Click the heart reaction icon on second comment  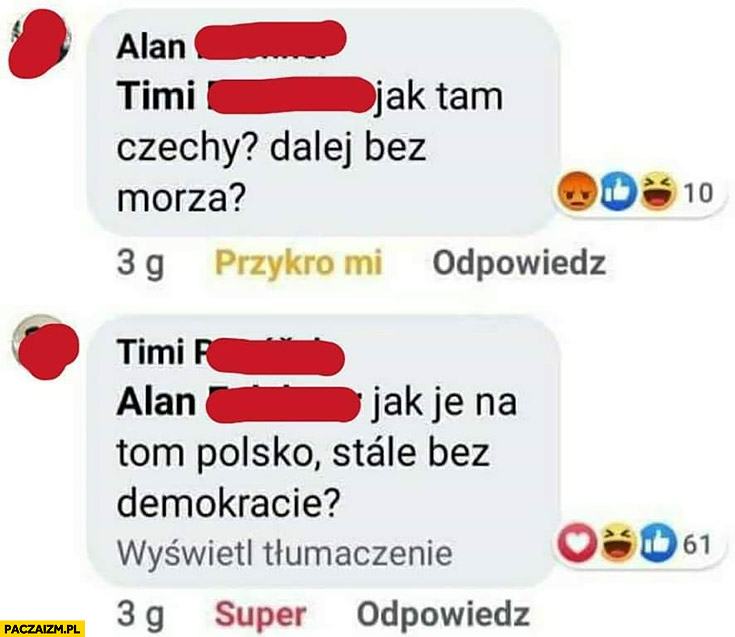(577, 544)
